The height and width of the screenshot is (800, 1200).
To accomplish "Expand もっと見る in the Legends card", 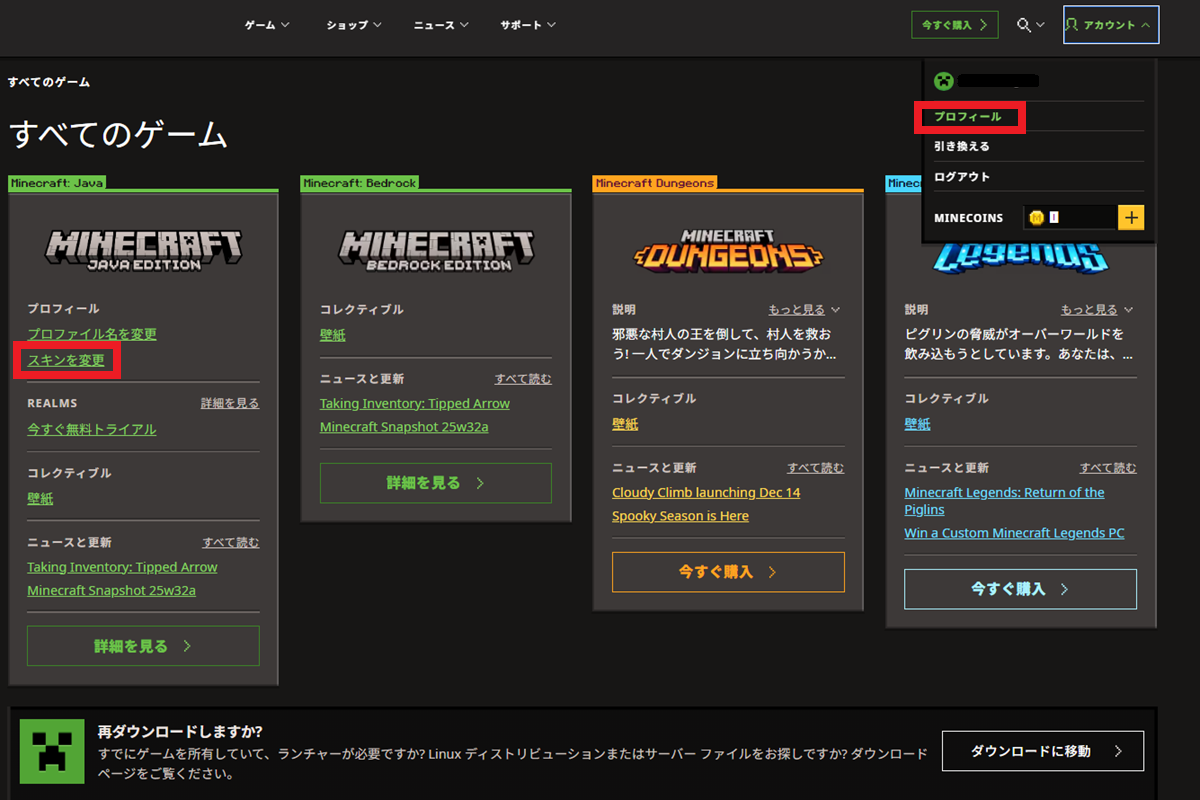I will coord(1097,310).
